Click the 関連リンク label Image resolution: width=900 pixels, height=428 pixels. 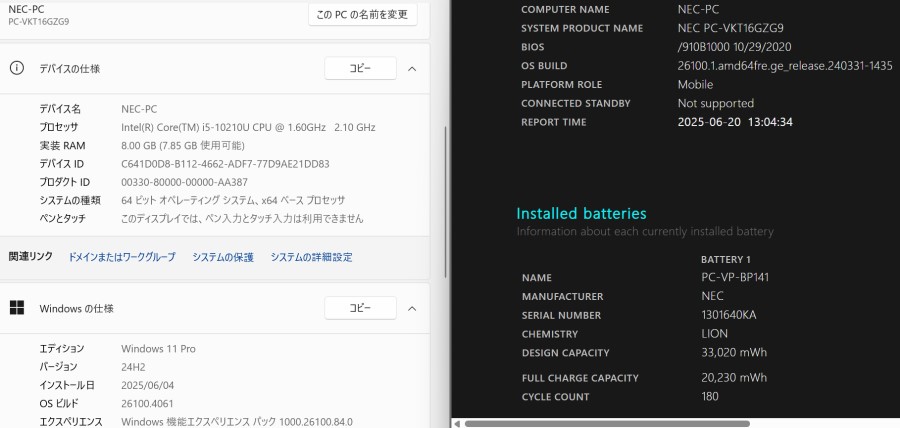pos(30,256)
